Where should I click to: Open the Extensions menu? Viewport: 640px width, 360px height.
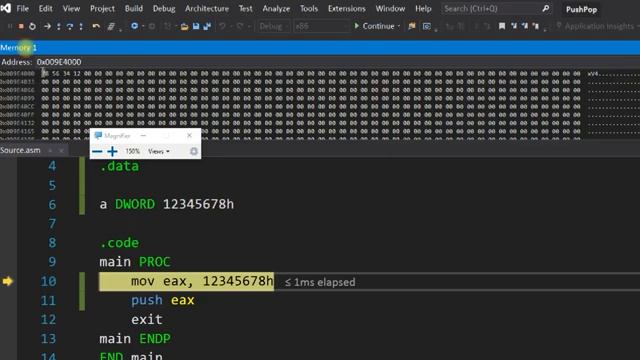coord(347,9)
